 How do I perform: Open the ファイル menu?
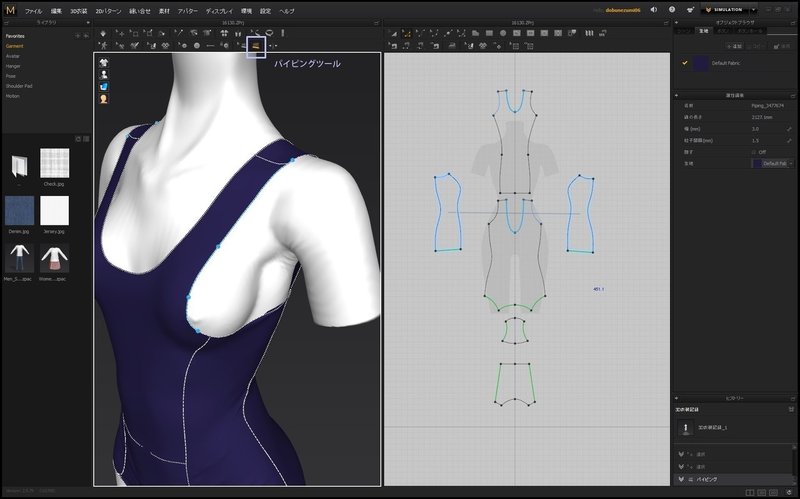(x=33, y=10)
